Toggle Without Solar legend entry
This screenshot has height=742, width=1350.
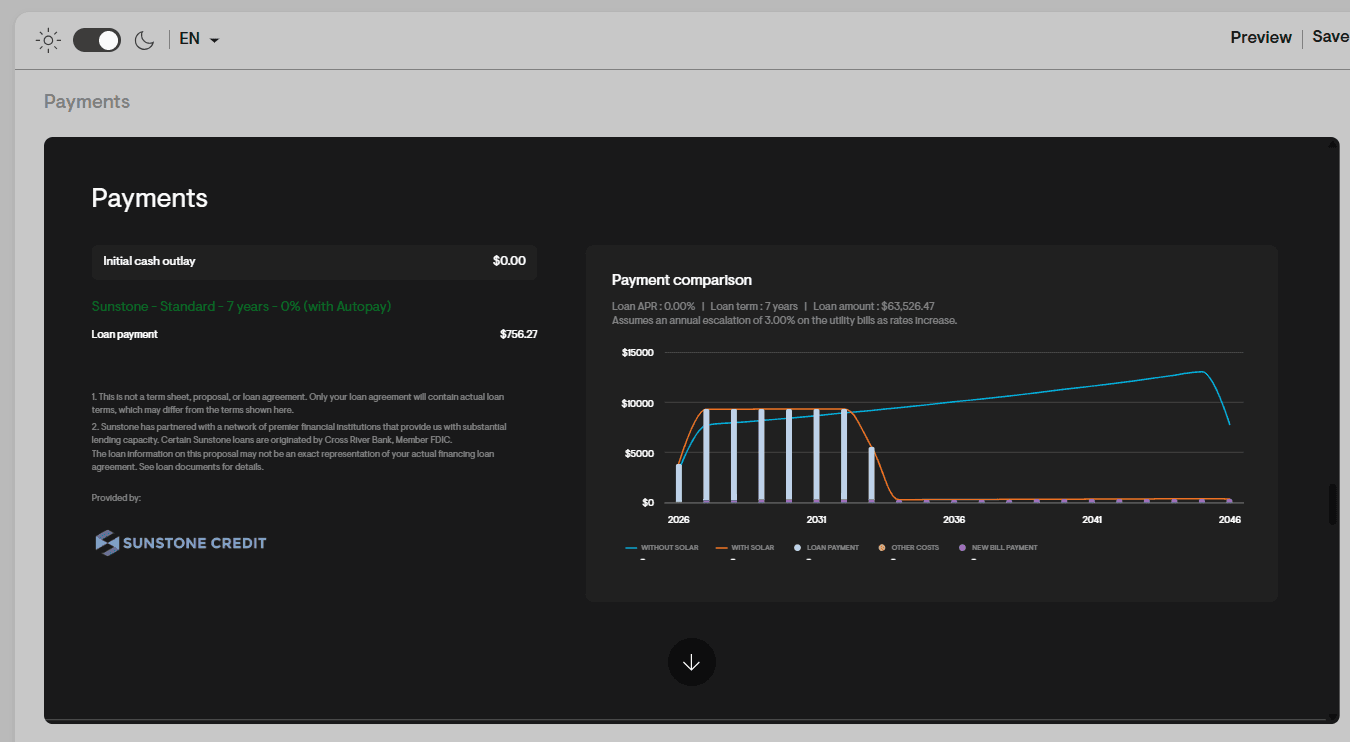tap(662, 548)
